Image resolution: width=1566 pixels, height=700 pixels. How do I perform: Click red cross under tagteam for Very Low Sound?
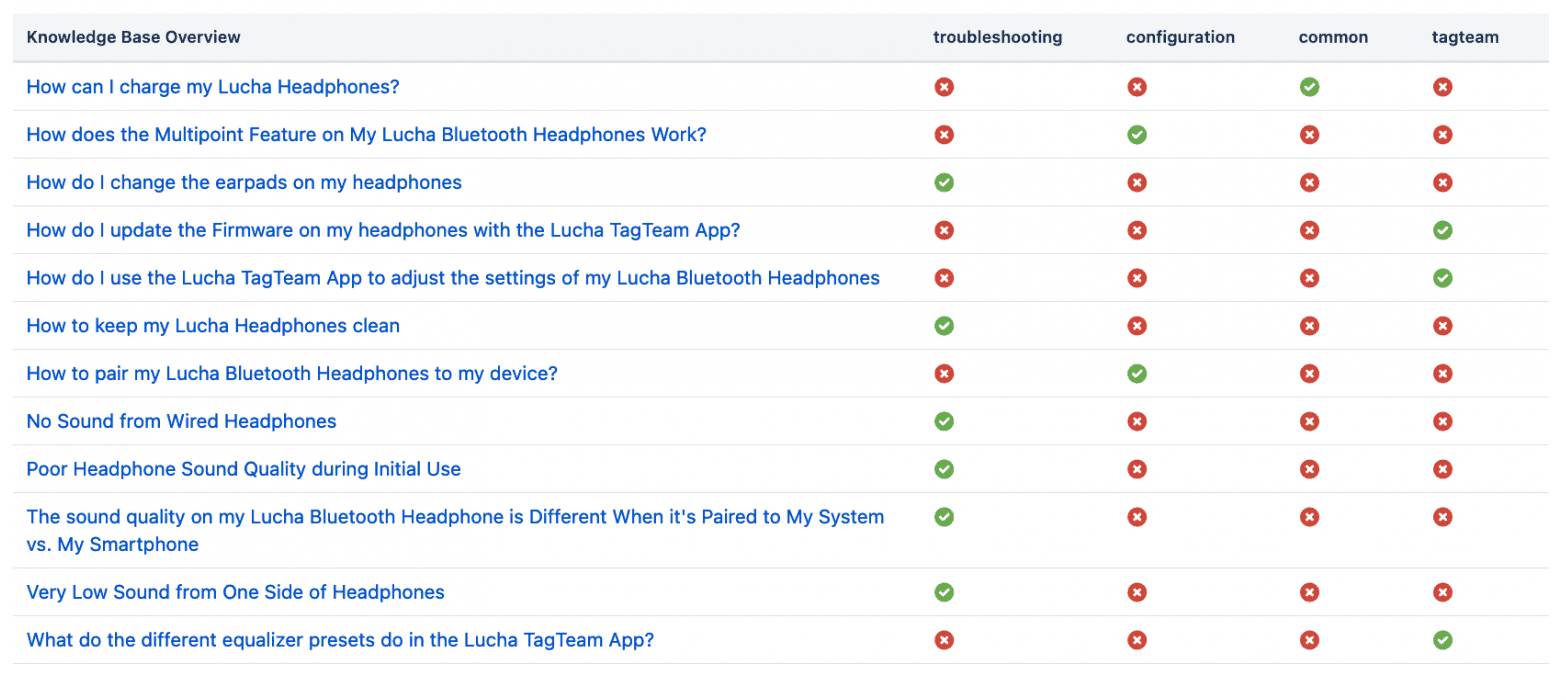(x=1442, y=593)
